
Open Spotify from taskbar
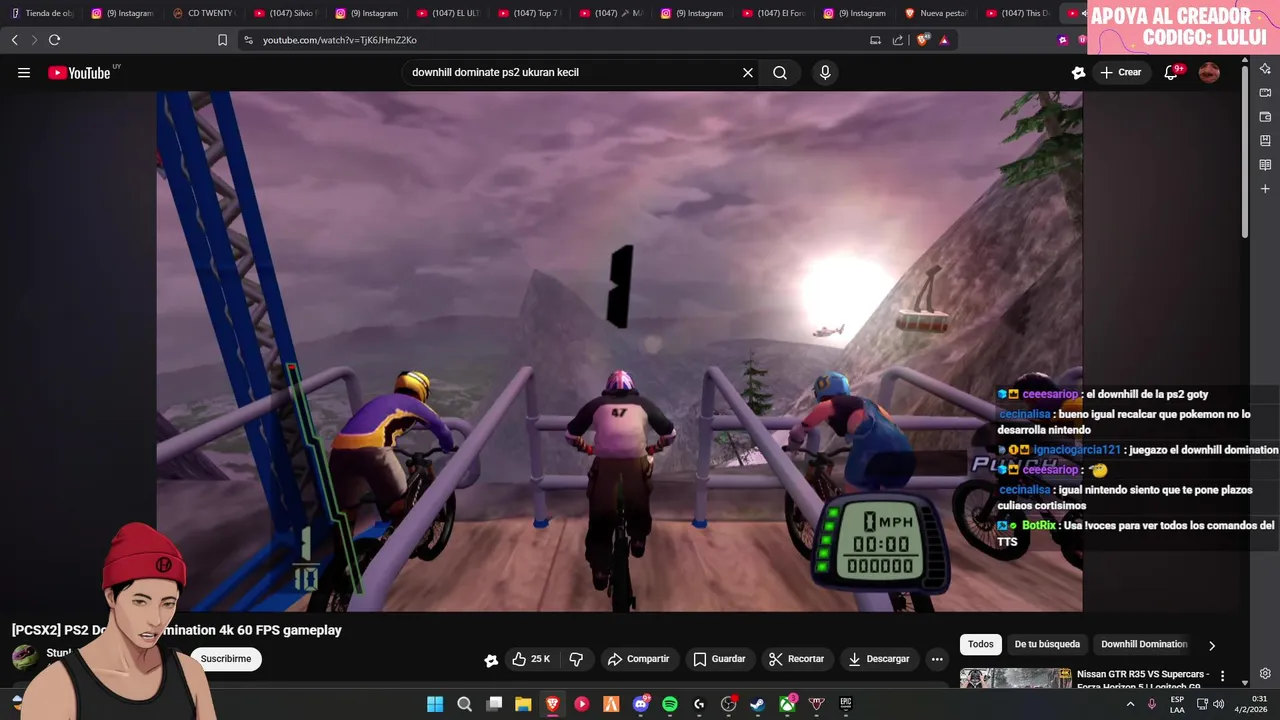(x=670, y=704)
